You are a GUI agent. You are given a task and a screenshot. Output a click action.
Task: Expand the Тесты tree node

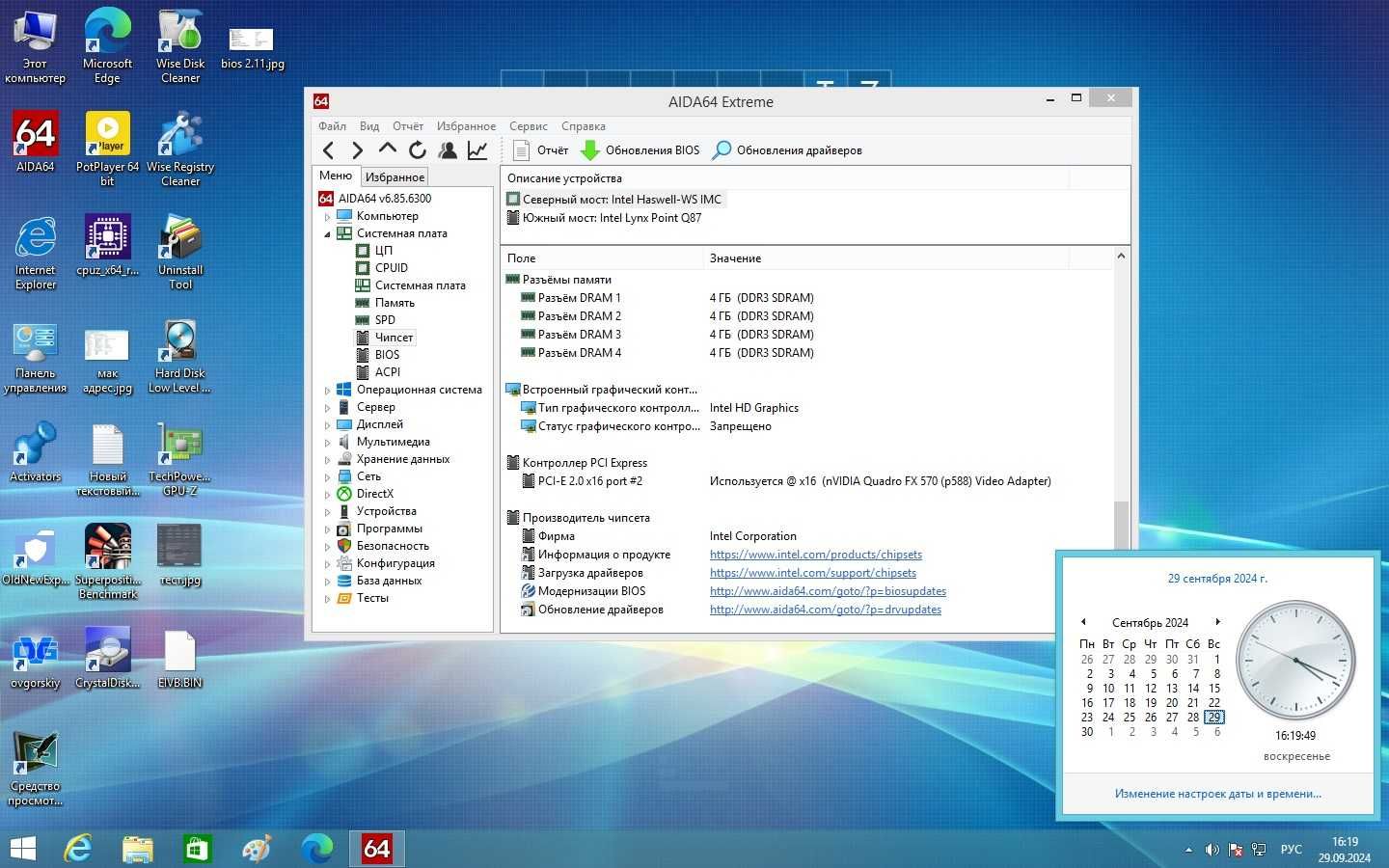(x=327, y=598)
